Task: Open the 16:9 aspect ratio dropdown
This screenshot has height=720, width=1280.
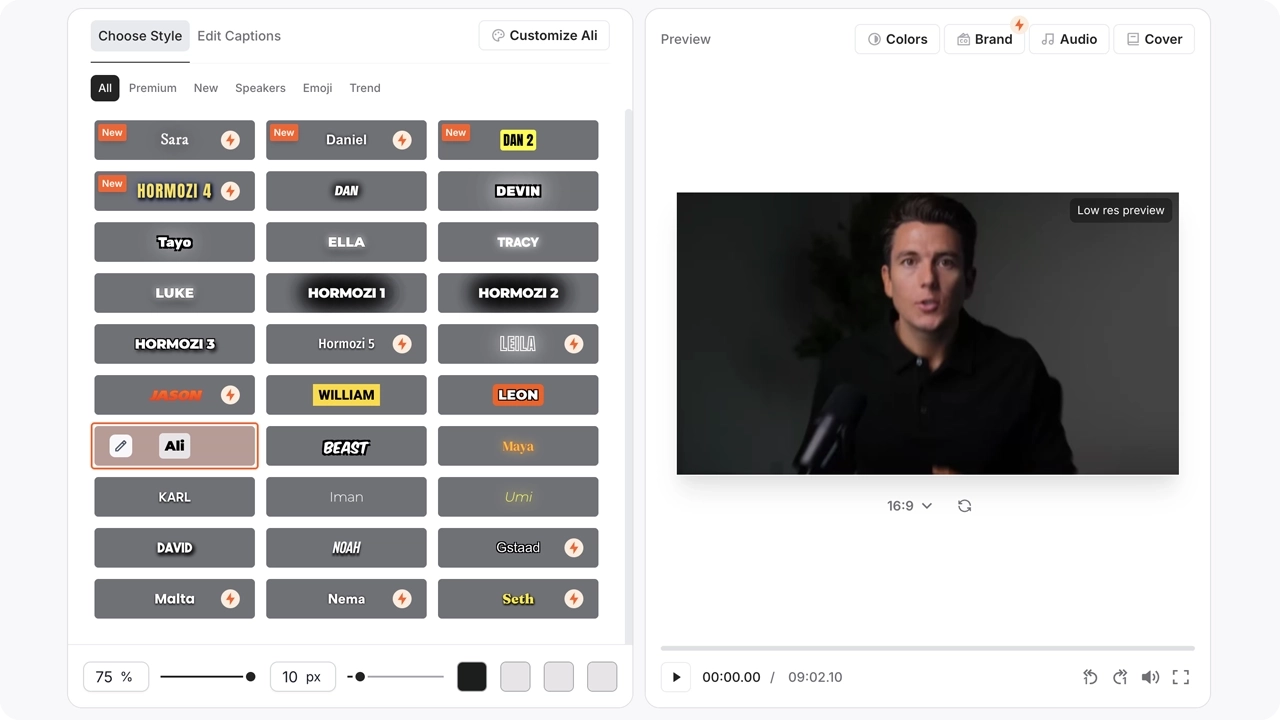Action: click(x=909, y=505)
